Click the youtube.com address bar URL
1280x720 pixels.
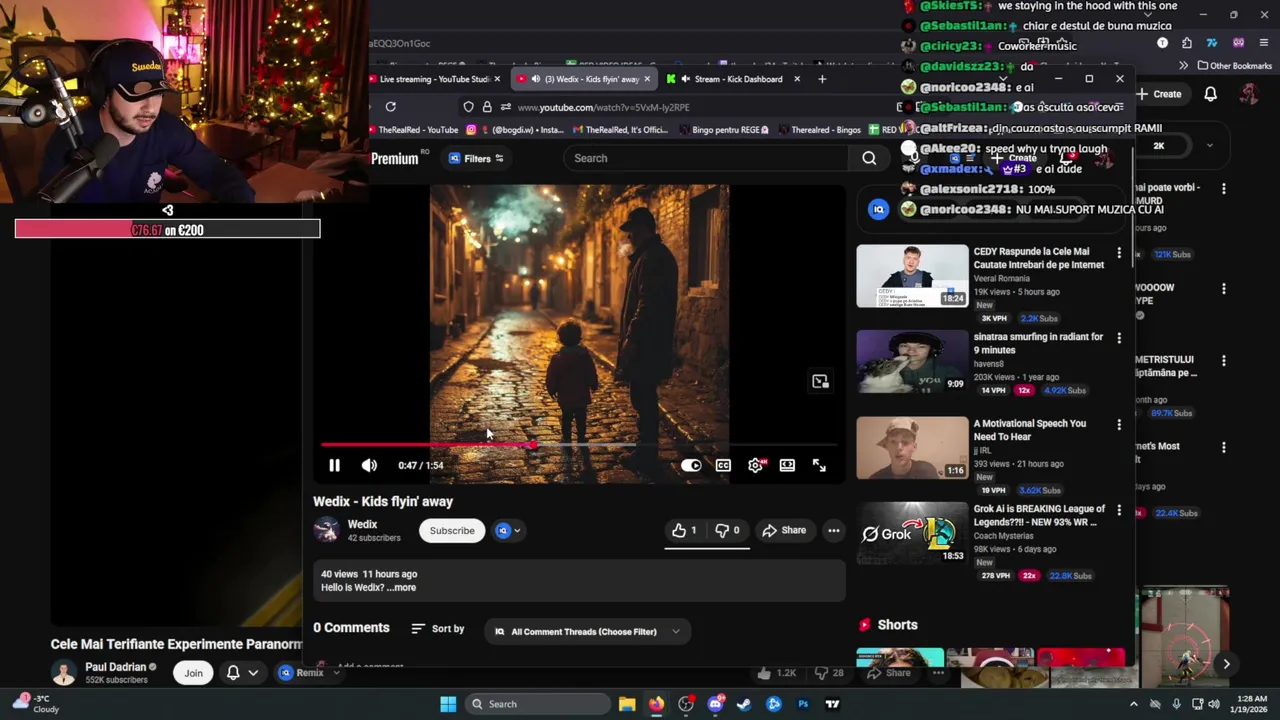tap(603, 107)
